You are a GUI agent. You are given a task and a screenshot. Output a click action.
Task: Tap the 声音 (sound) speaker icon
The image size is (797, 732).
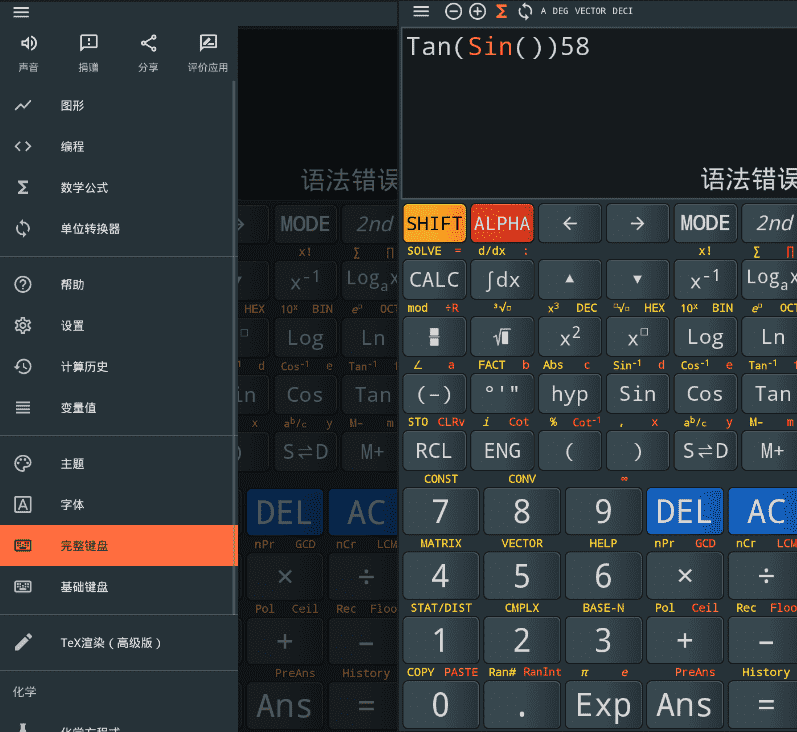point(29,43)
